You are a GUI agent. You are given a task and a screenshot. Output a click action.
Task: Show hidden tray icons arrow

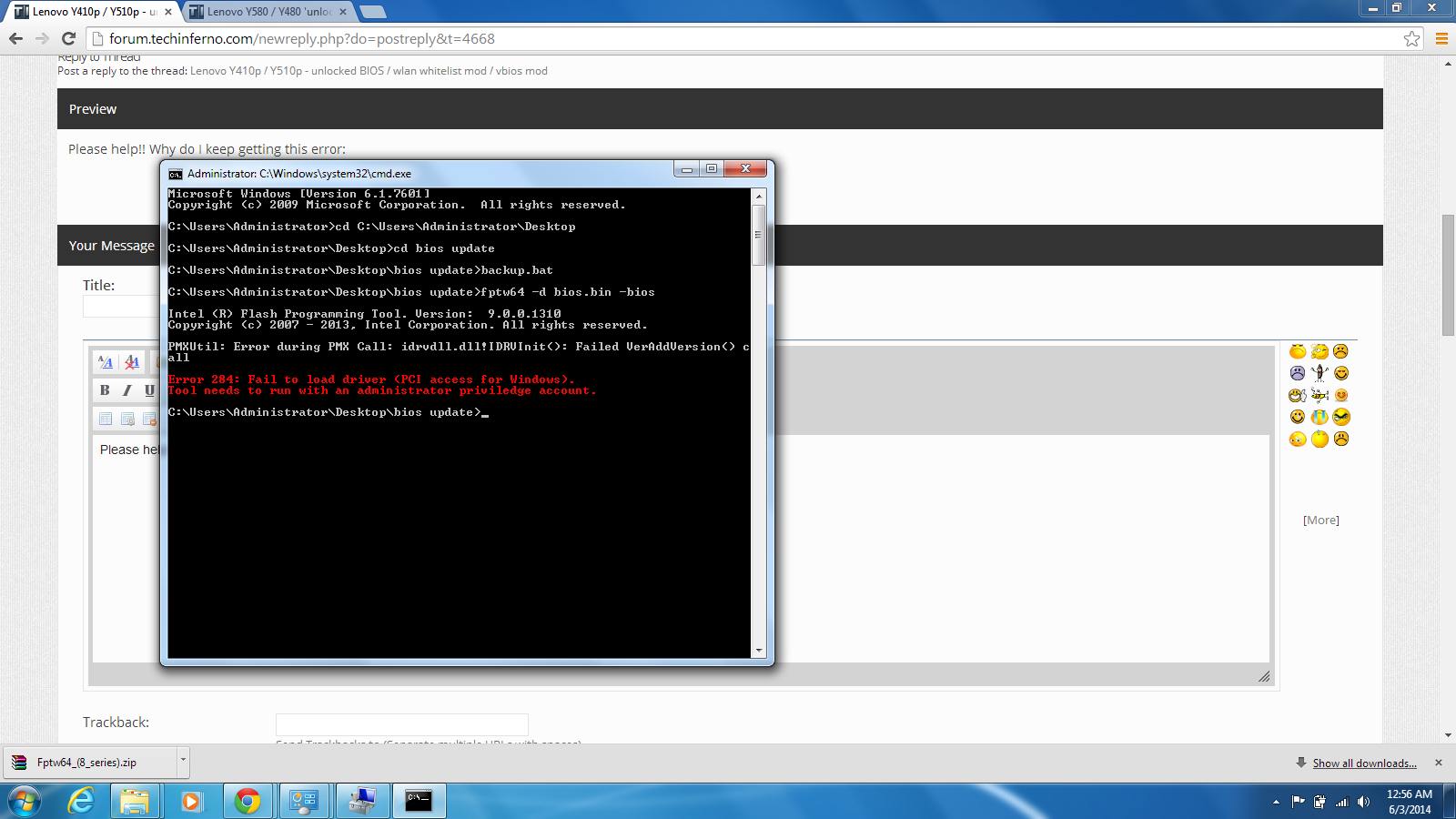click(1276, 802)
